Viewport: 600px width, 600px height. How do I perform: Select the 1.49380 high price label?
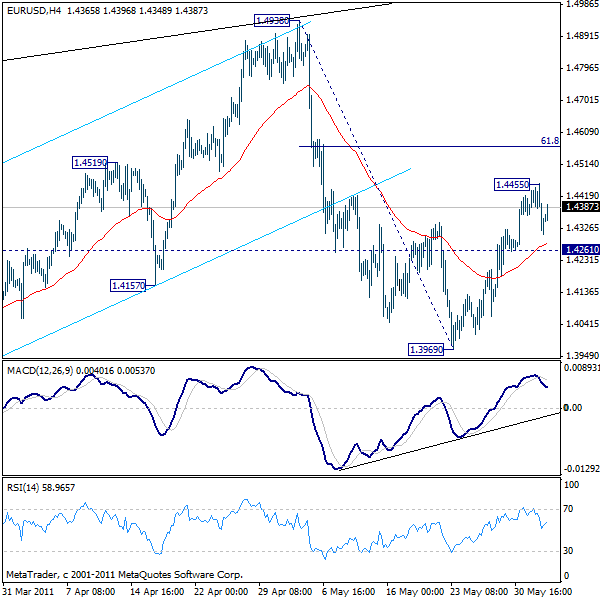[x=272, y=20]
